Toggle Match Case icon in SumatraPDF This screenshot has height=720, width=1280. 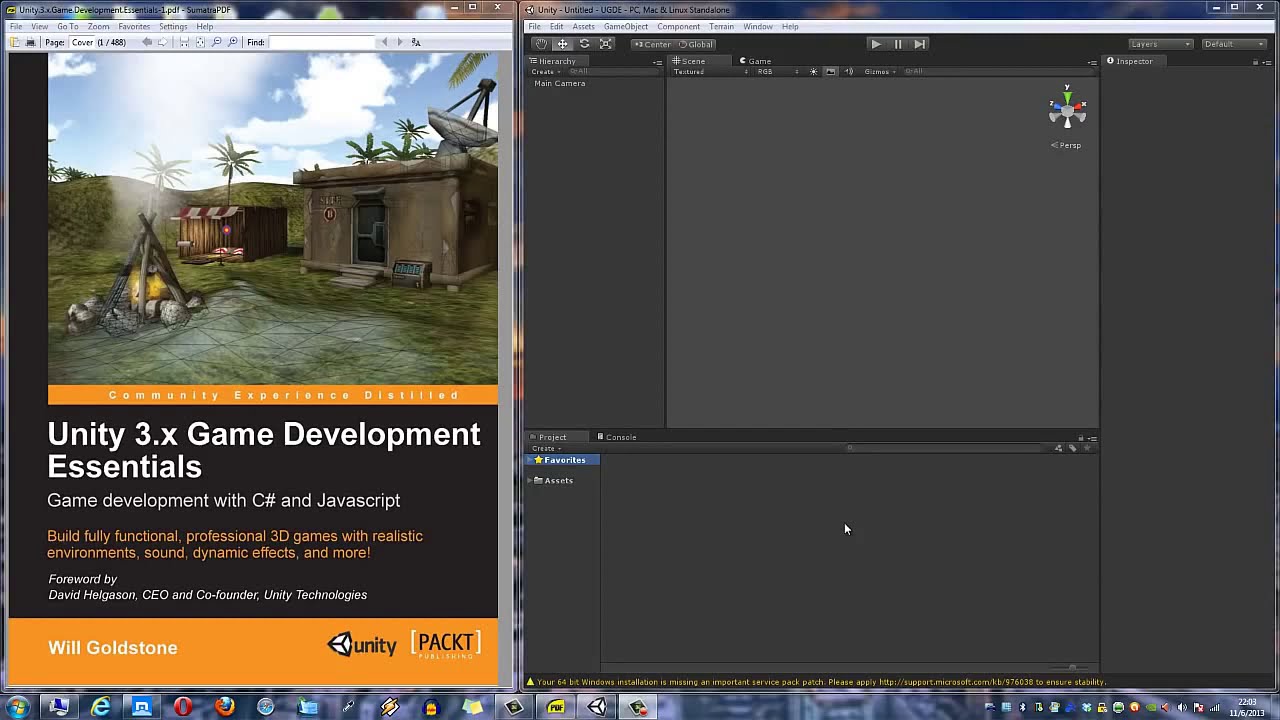tap(416, 42)
